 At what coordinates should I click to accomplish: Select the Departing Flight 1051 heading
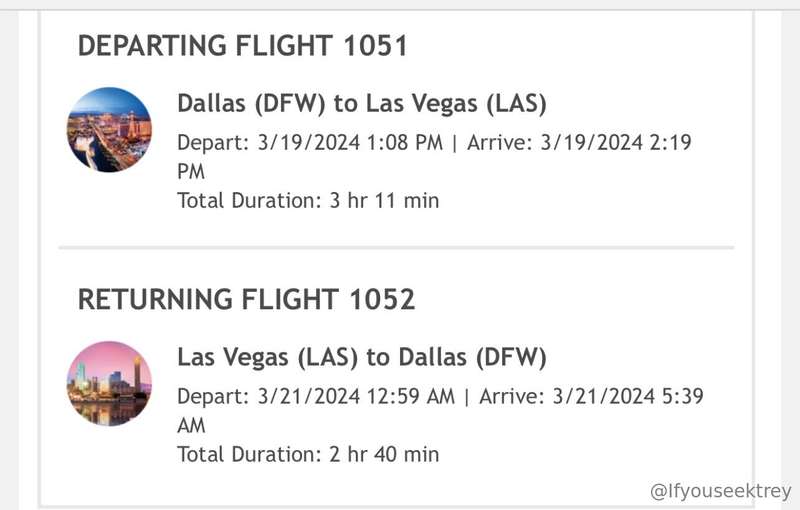coord(243,45)
